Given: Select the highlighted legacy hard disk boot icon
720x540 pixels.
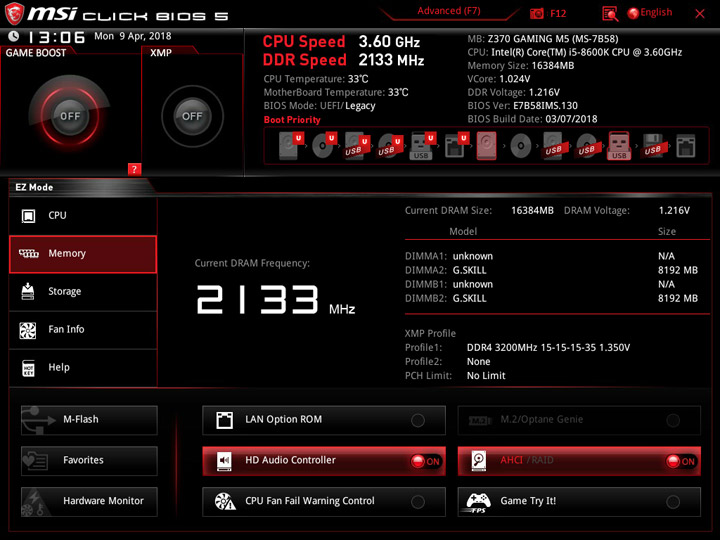Looking at the screenshot, I should tap(486, 146).
